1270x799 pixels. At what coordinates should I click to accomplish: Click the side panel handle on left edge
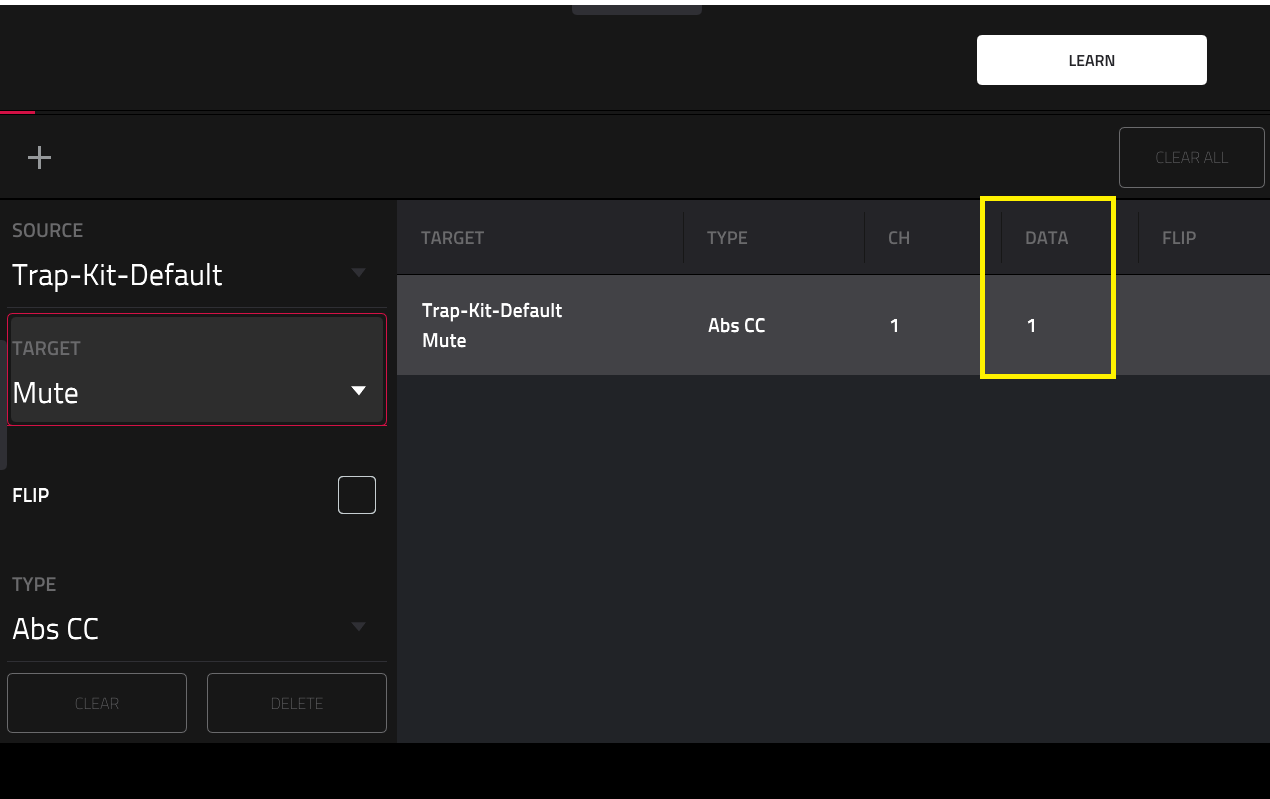coord(3,405)
